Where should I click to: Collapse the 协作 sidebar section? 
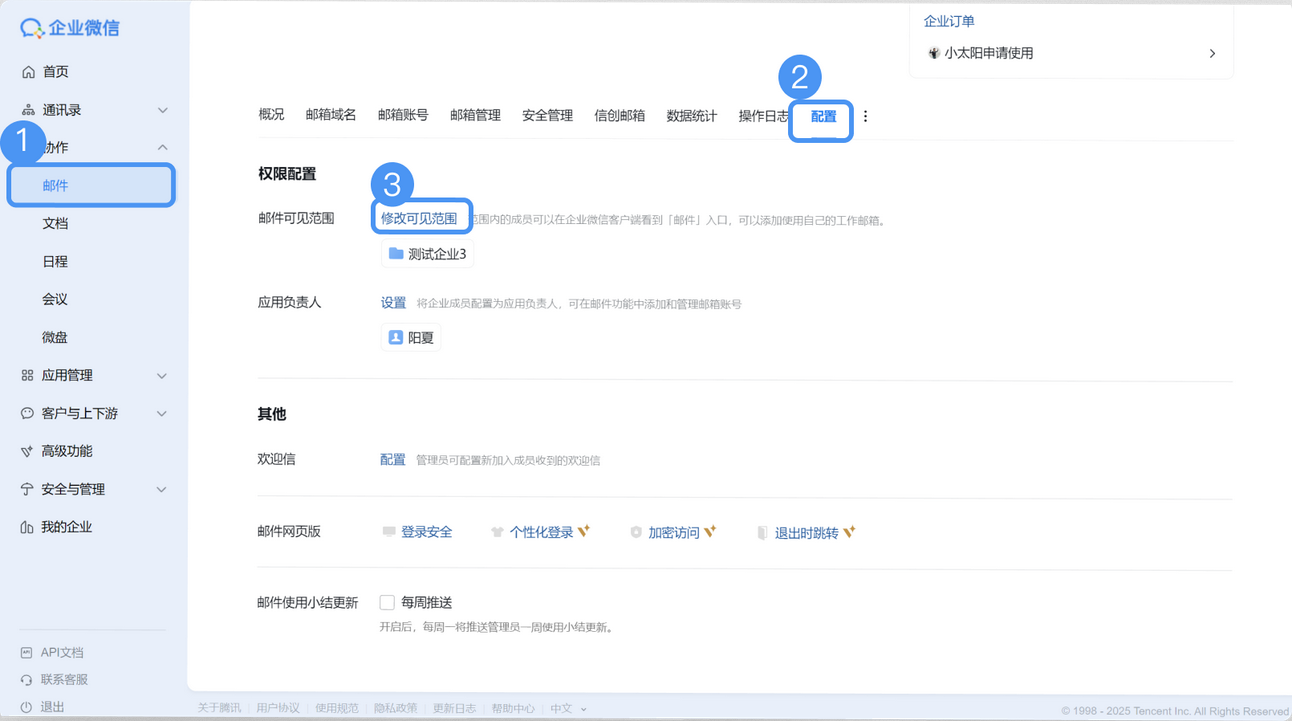click(x=162, y=146)
